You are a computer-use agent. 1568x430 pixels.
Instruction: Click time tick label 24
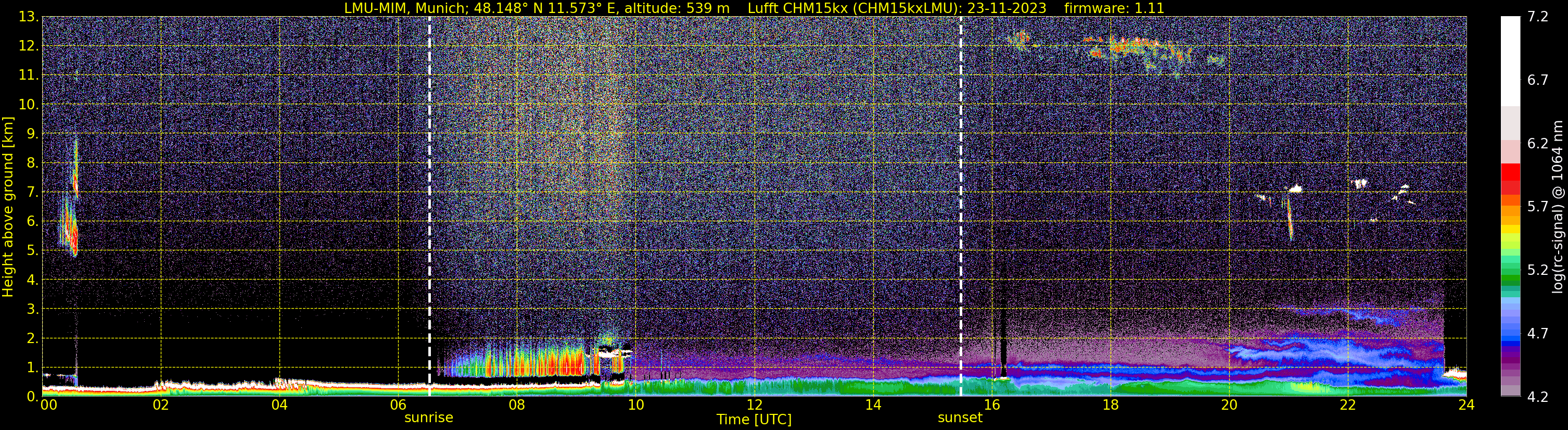point(1467,405)
